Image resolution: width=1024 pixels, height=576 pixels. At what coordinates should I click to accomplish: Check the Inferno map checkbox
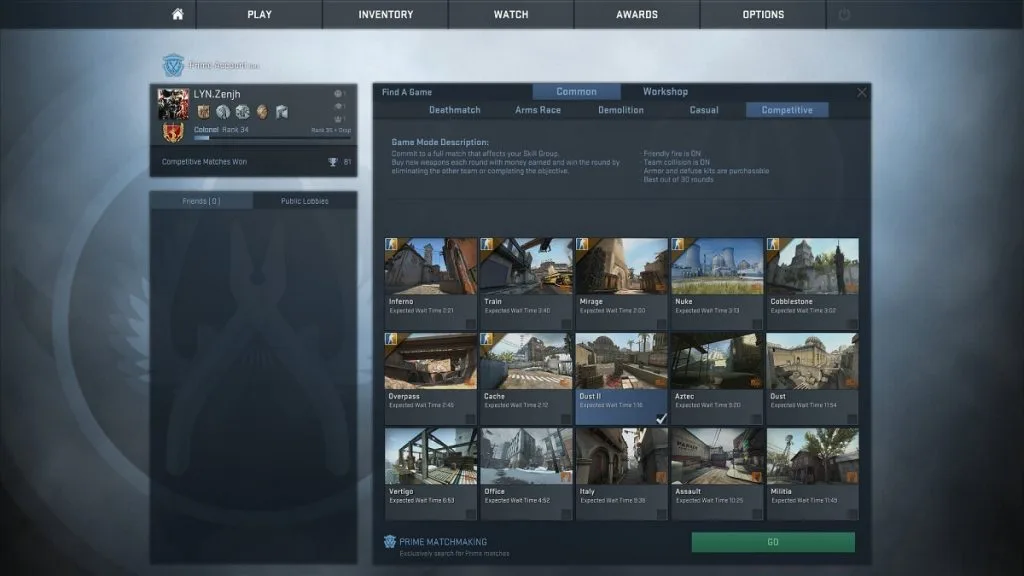click(x=470, y=323)
